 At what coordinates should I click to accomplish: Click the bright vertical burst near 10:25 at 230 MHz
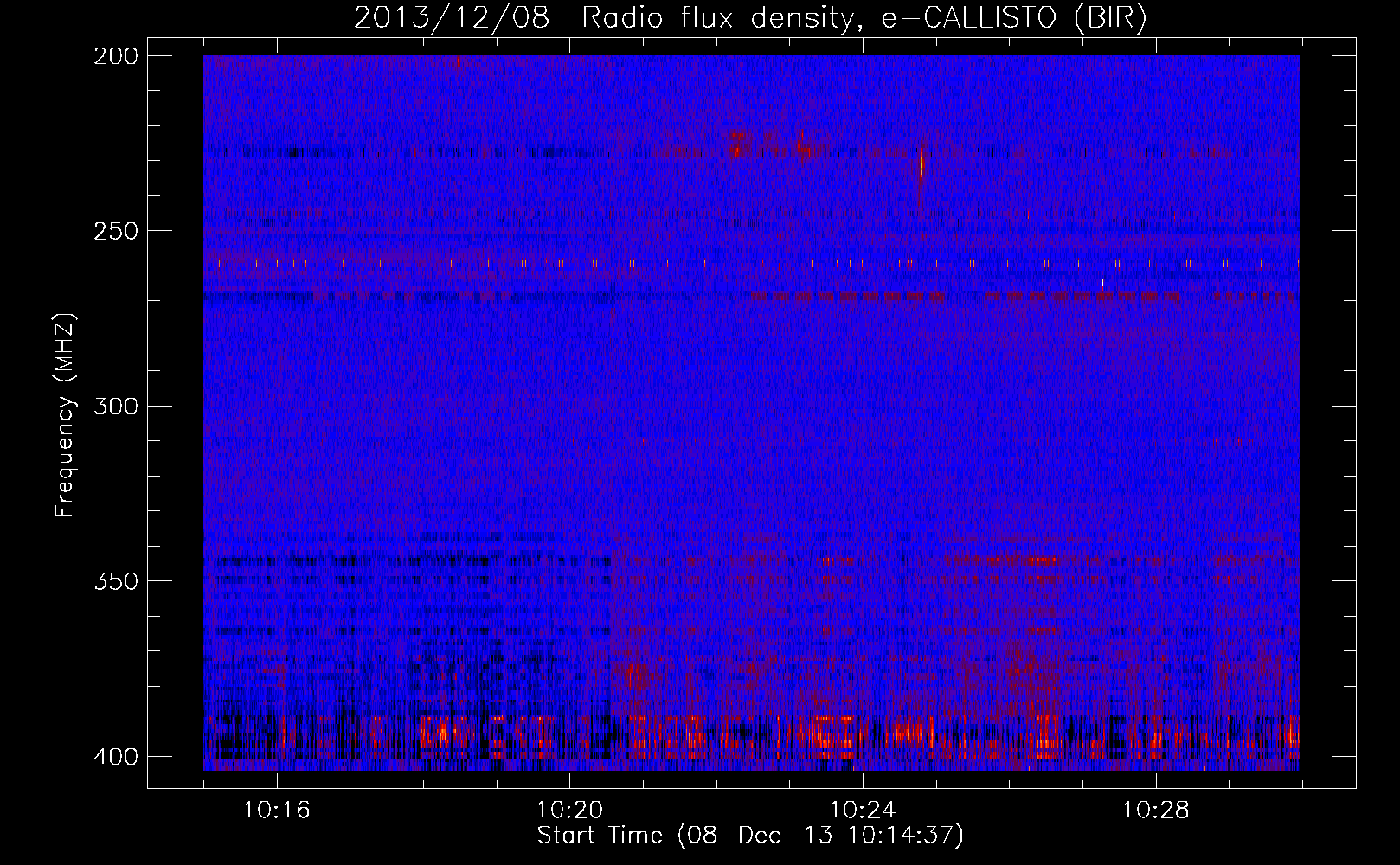(x=922, y=164)
